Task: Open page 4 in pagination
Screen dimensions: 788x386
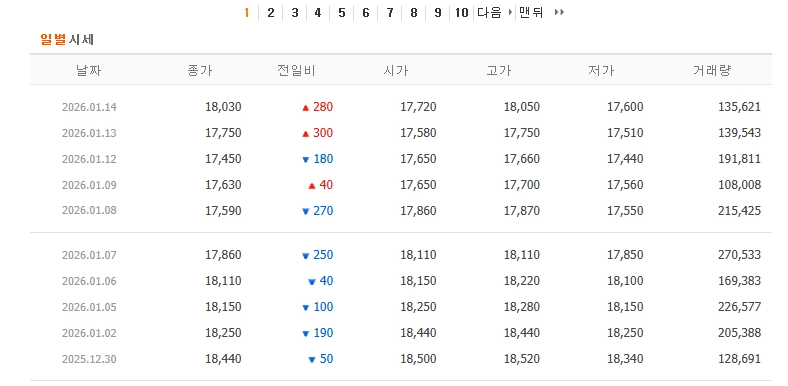Action: 318,13
